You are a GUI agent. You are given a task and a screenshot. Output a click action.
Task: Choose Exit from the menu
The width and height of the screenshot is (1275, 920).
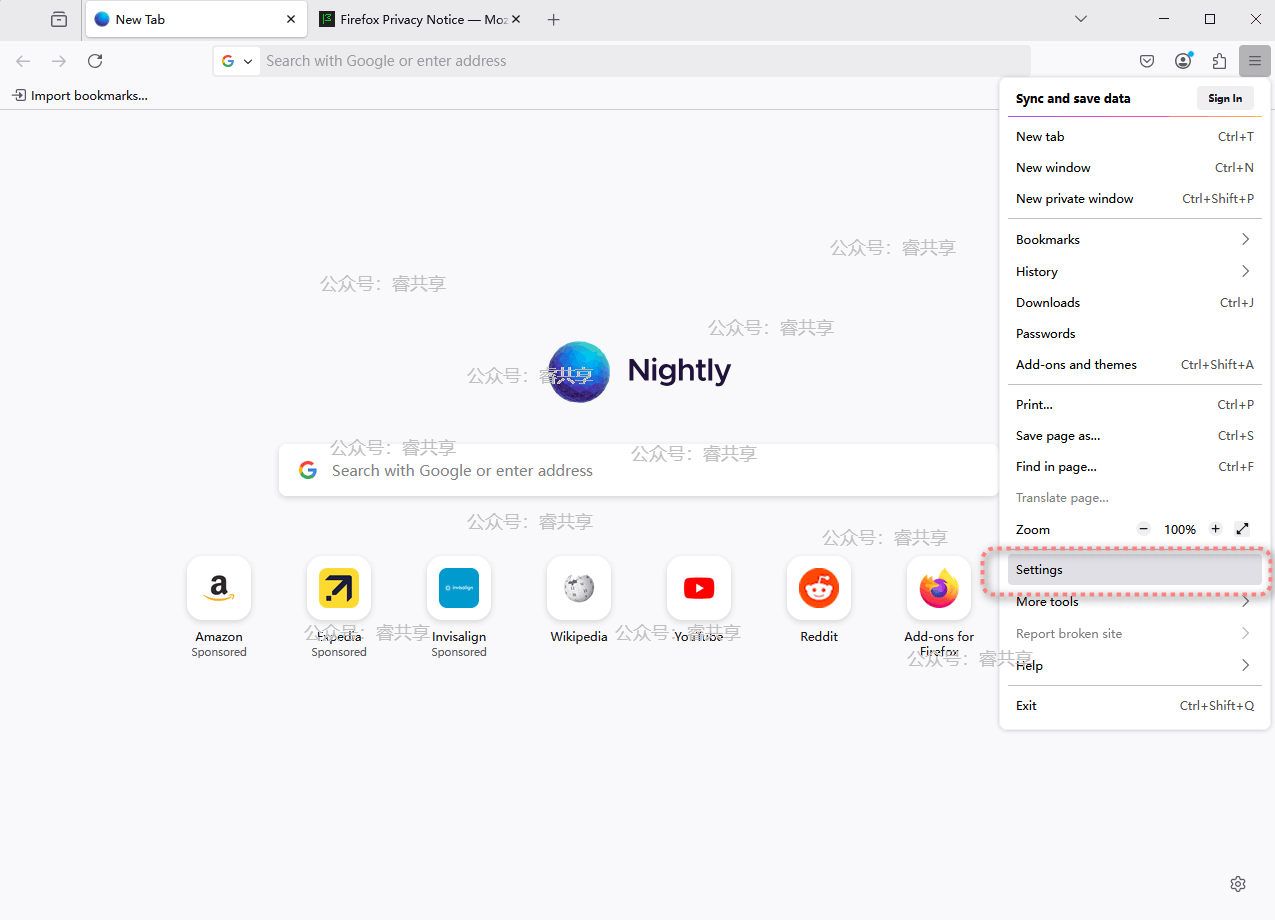tap(1134, 705)
